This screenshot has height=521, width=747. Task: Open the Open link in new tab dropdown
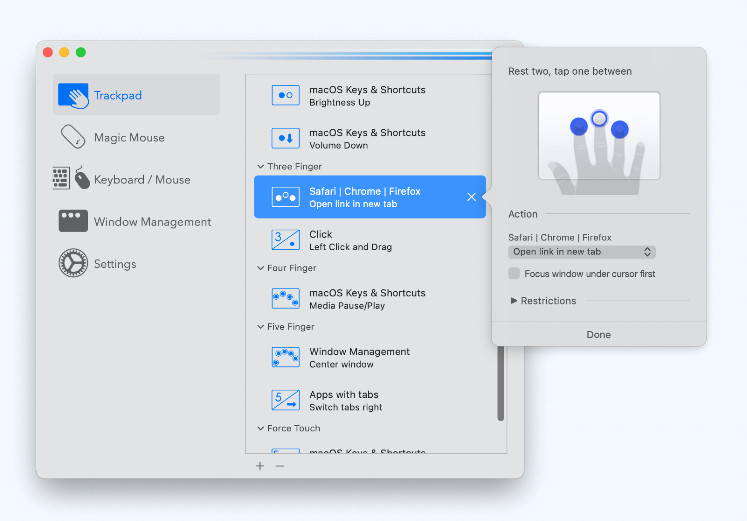582,252
